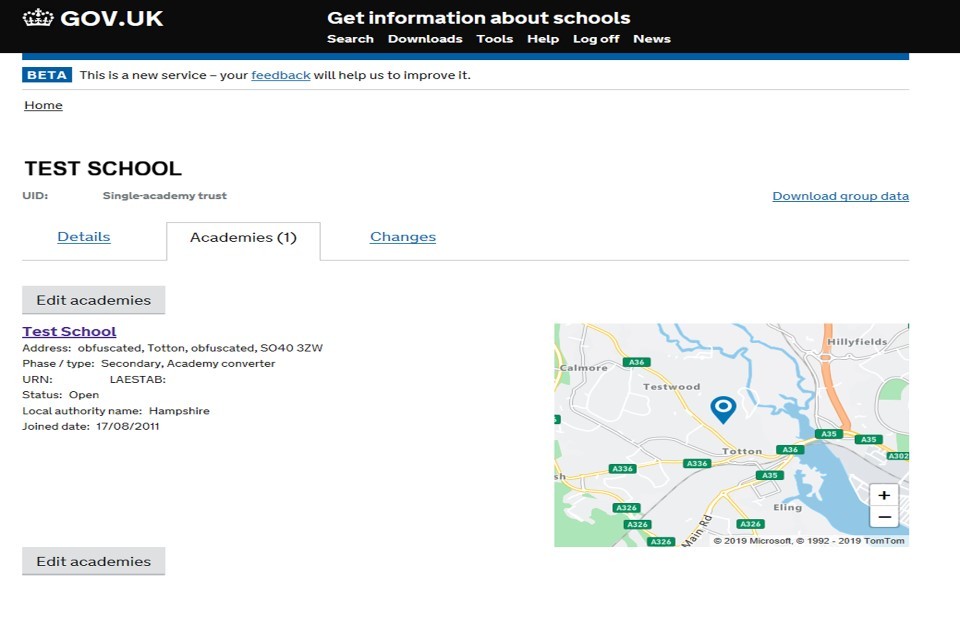
Task: Open the Downloads page
Action: point(425,39)
